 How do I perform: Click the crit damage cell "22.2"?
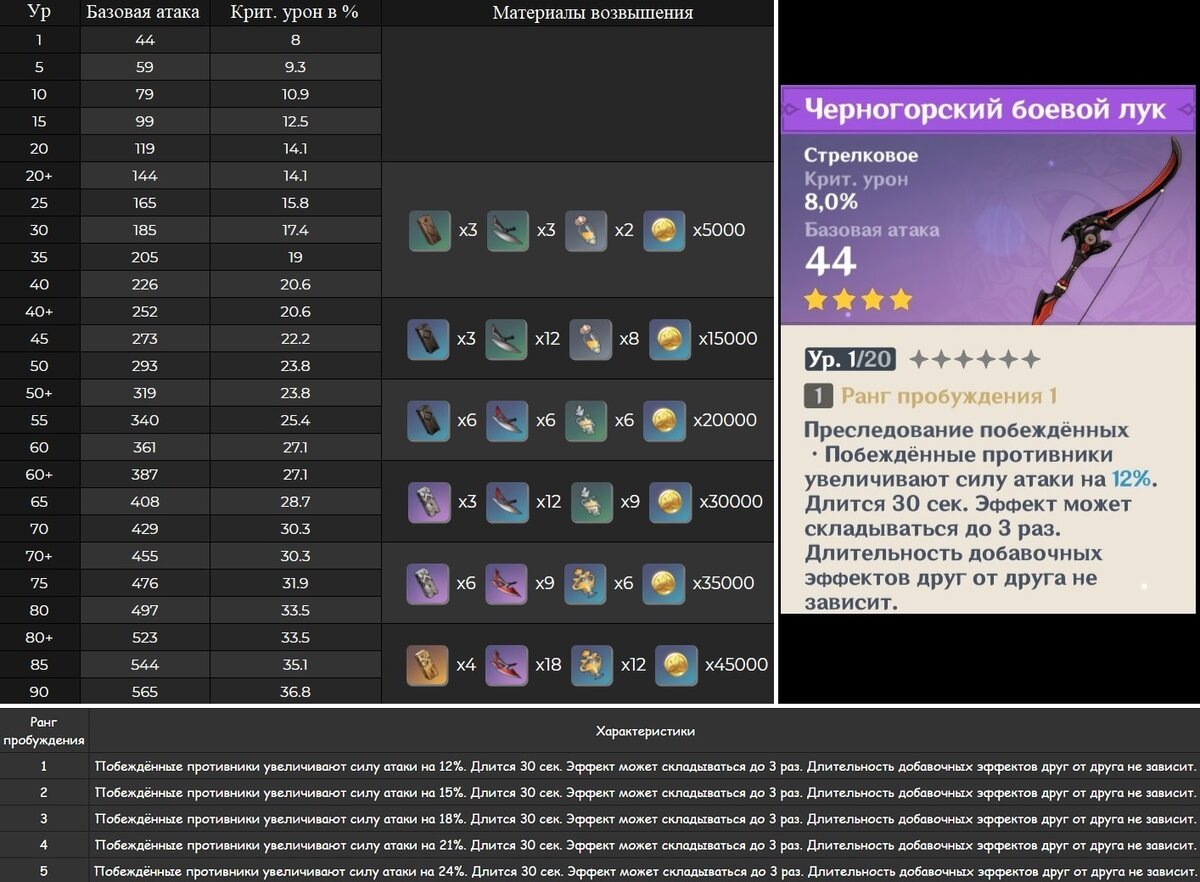[x=296, y=339]
